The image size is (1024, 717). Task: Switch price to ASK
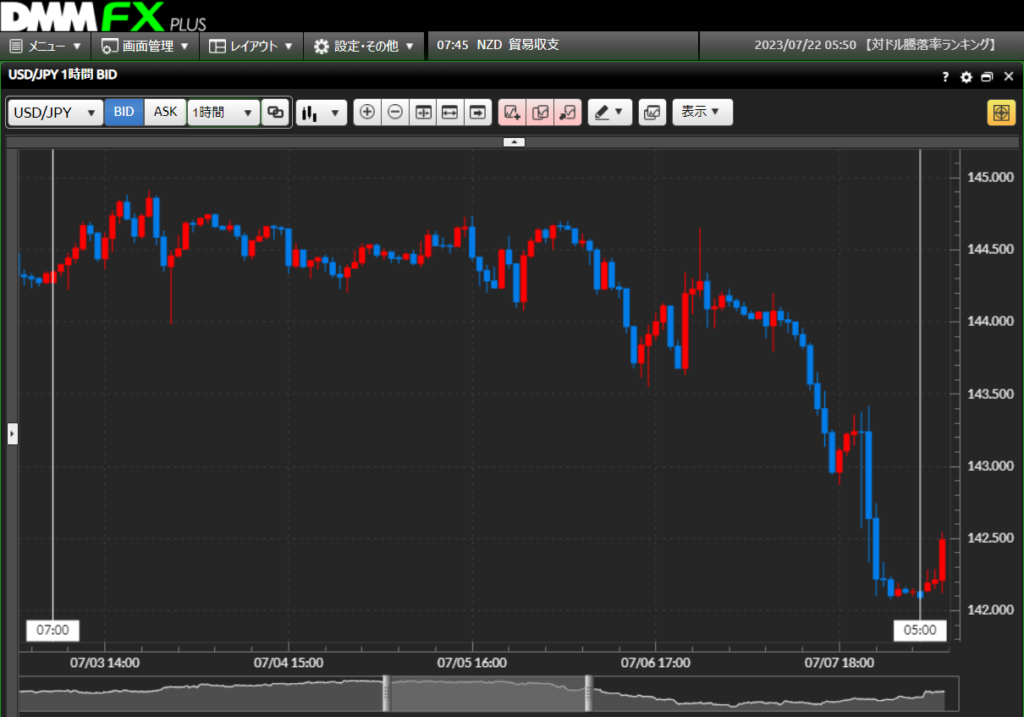pyautogui.click(x=165, y=112)
